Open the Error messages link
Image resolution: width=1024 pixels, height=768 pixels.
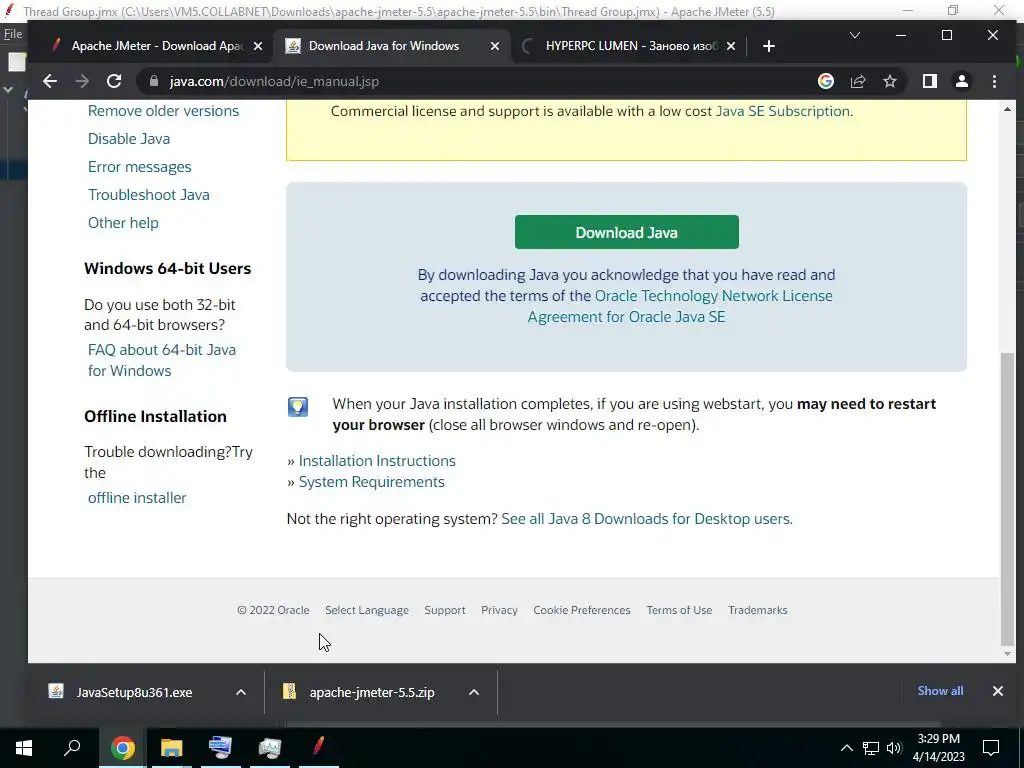(140, 167)
